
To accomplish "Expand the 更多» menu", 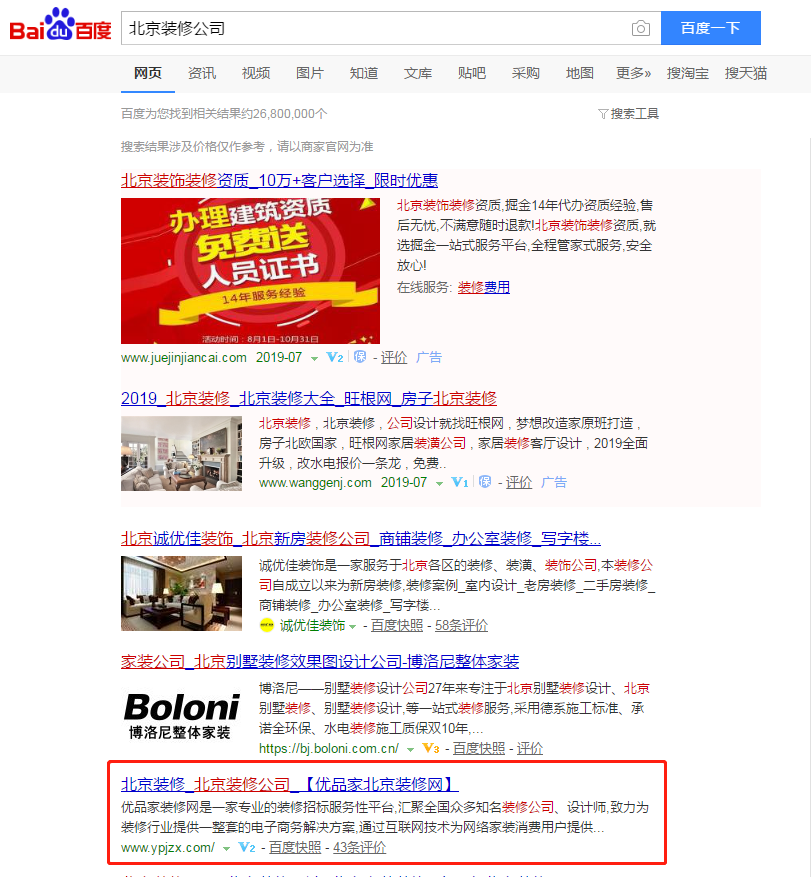I will coord(633,73).
